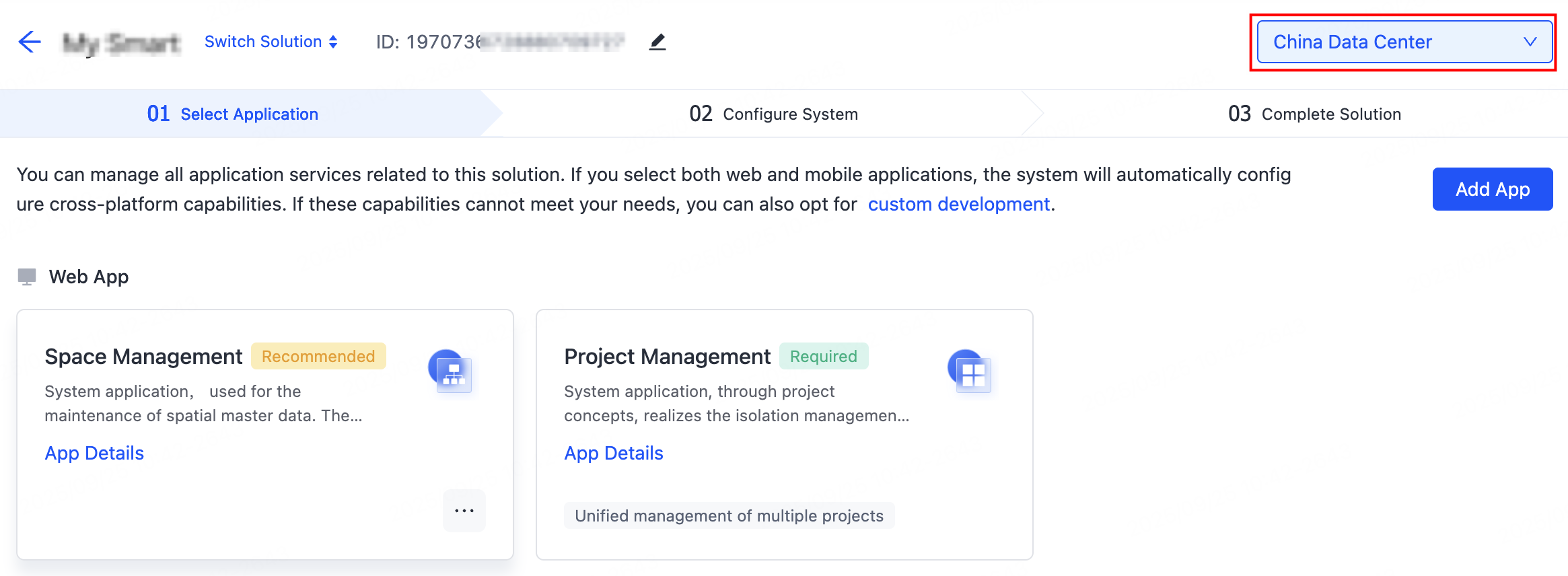1568x576 pixels.
Task: Go back using the left arrow icon
Action: (x=30, y=42)
